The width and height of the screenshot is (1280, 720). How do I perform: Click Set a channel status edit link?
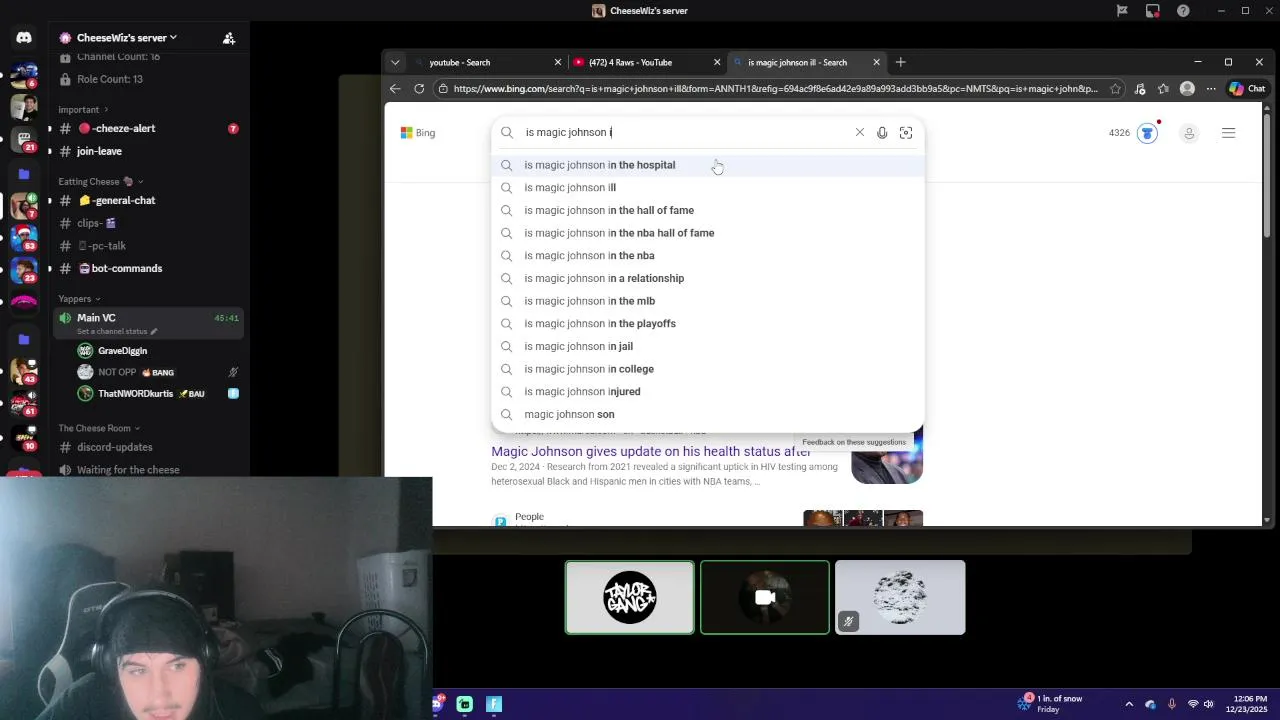click(x=117, y=331)
